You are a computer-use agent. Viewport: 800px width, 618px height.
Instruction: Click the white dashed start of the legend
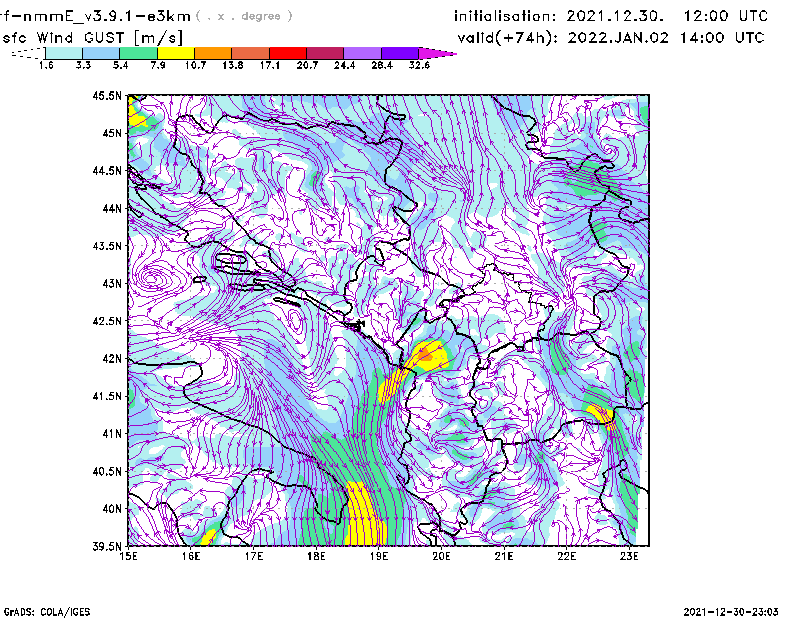28,53
